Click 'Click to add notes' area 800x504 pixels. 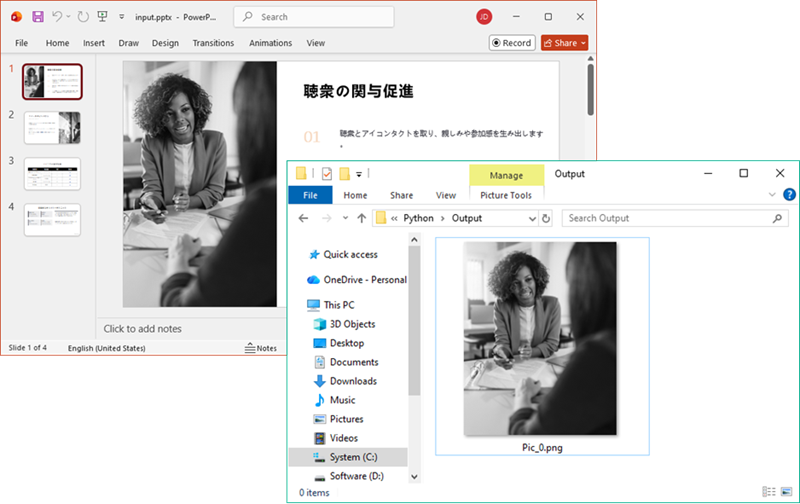coord(142,329)
